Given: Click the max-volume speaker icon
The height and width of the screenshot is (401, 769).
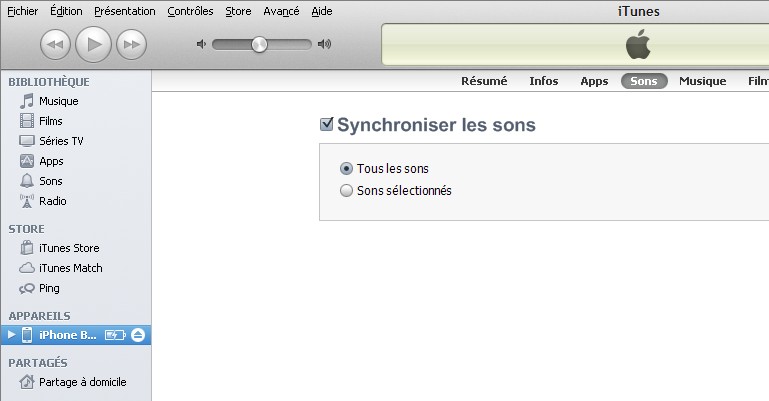Looking at the screenshot, I should click(x=324, y=44).
